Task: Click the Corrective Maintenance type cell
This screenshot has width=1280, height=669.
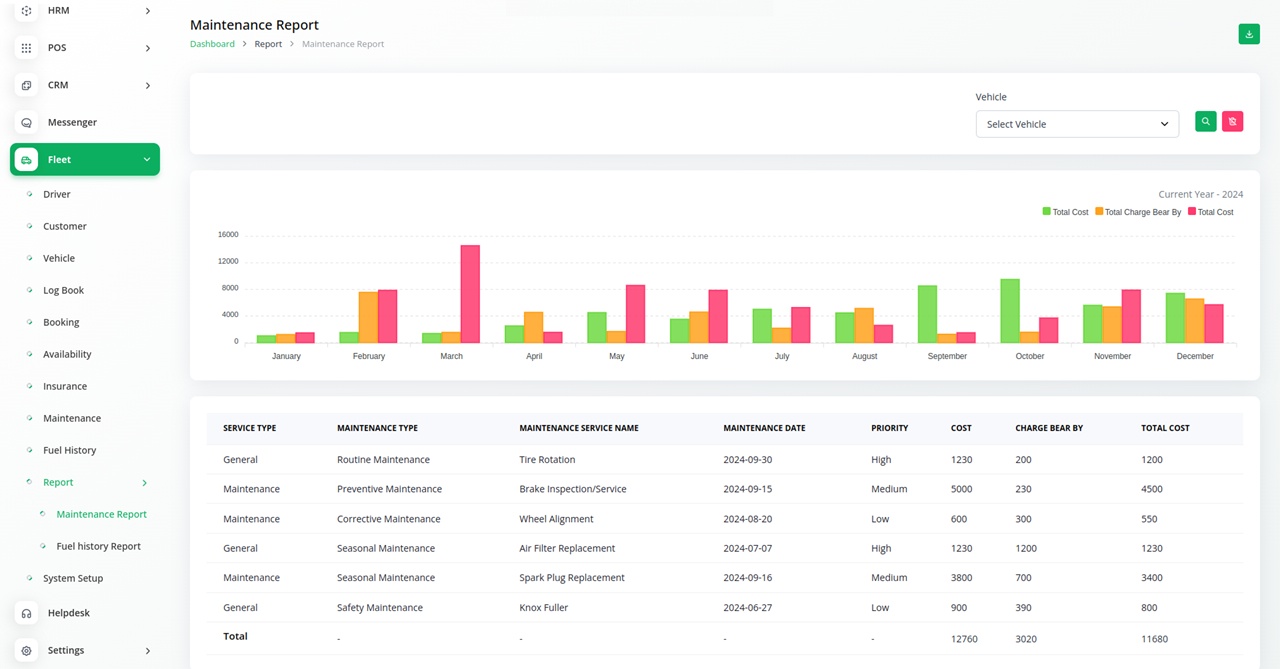Action: click(x=387, y=519)
